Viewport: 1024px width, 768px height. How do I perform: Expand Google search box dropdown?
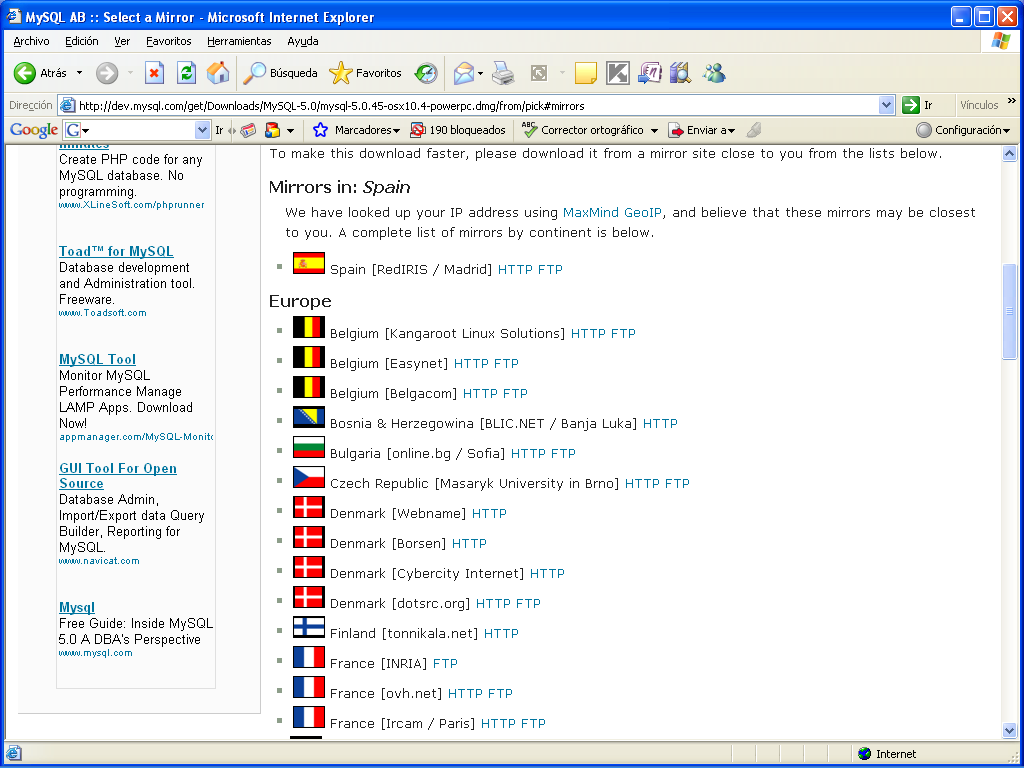pyautogui.click(x=202, y=130)
